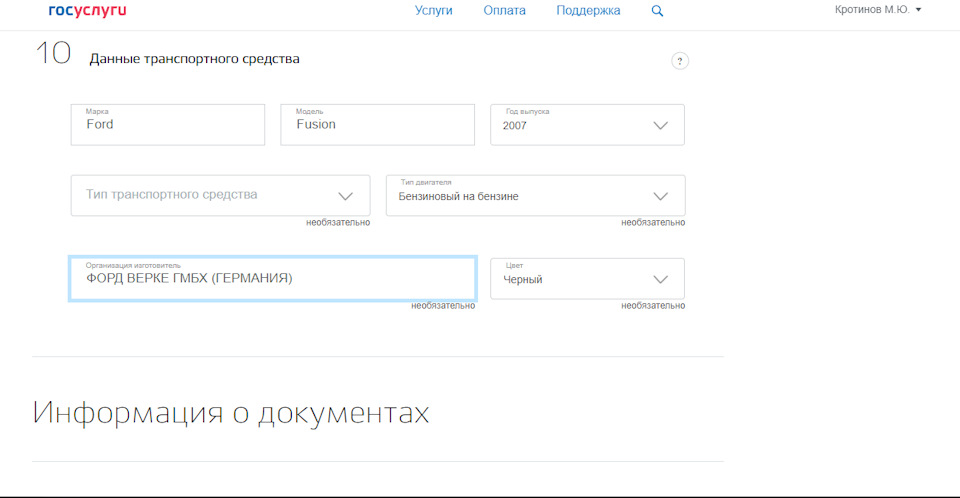Open the Цвет Черный dropdown

tap(587, 279)
